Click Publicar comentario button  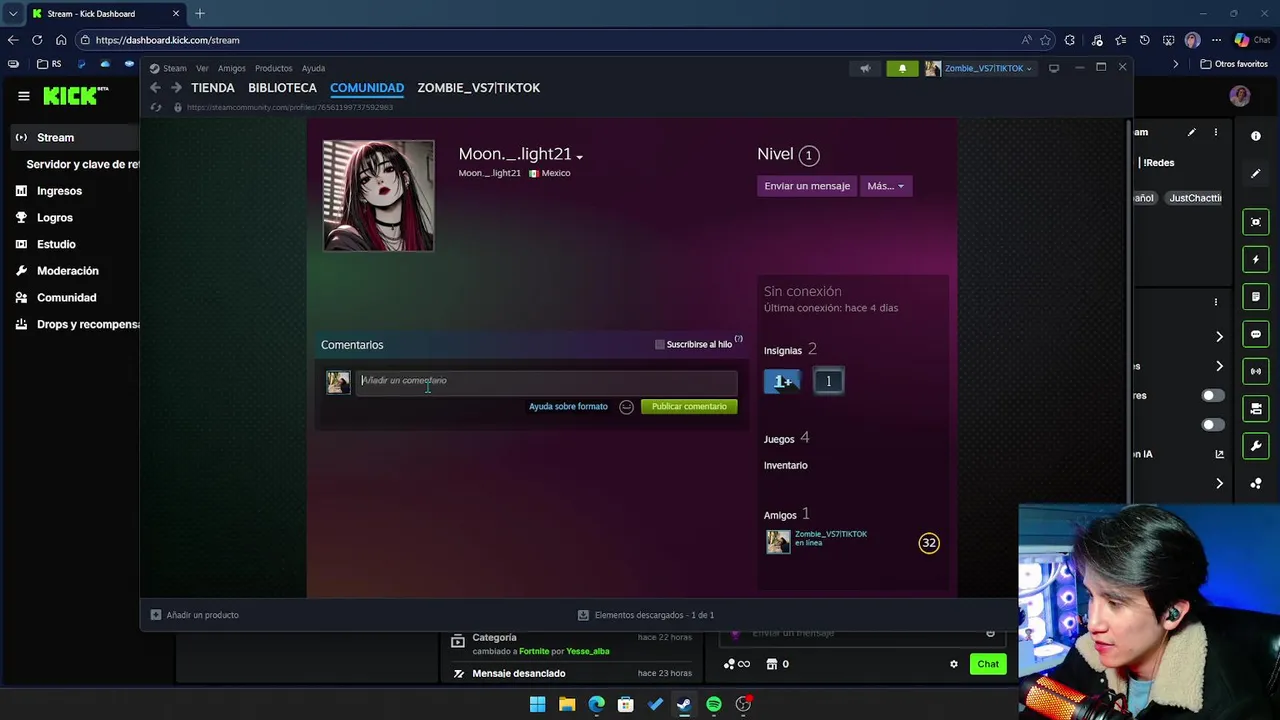(x=689, y=407)
